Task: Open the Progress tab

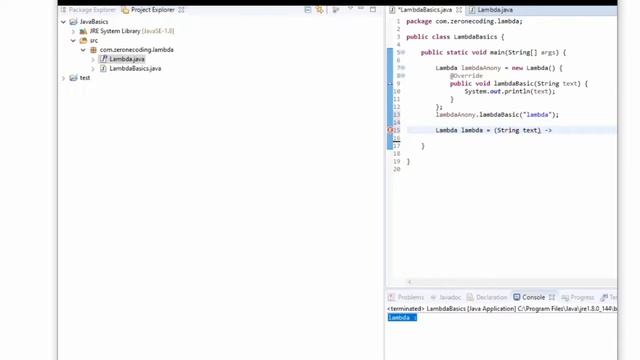Action: pos(578,297)
